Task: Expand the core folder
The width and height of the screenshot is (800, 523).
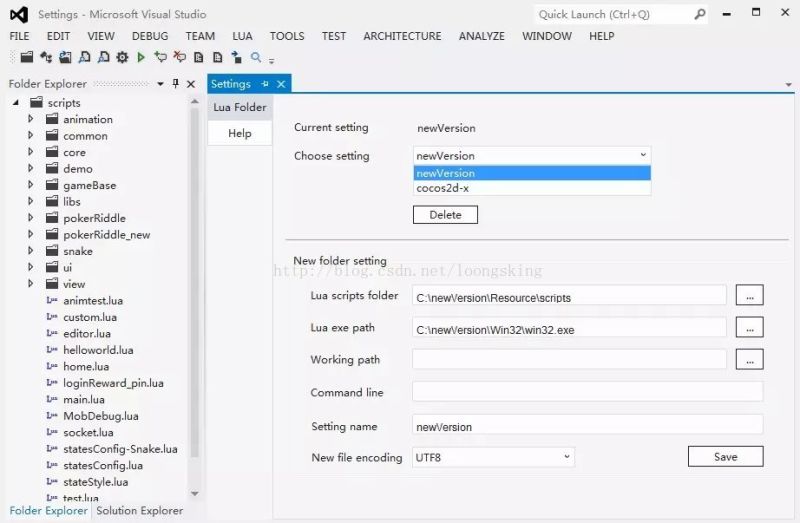Action: (x=31, y=152)
